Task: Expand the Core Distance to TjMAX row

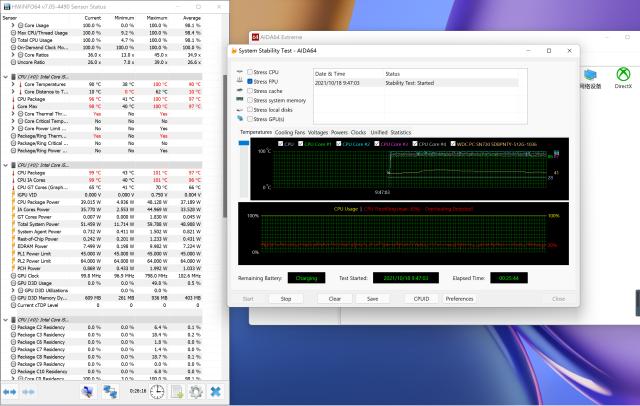Action: point(13,92)
